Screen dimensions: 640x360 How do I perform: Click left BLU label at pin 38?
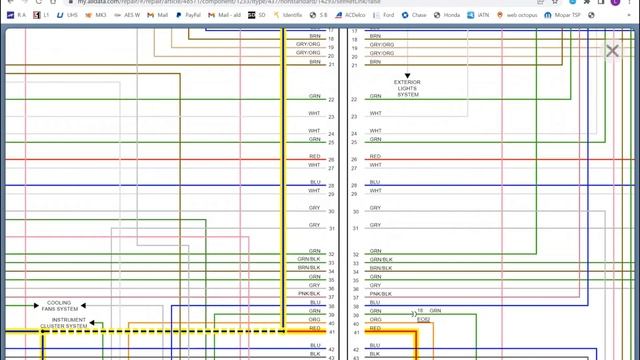[x=315, y=302]
